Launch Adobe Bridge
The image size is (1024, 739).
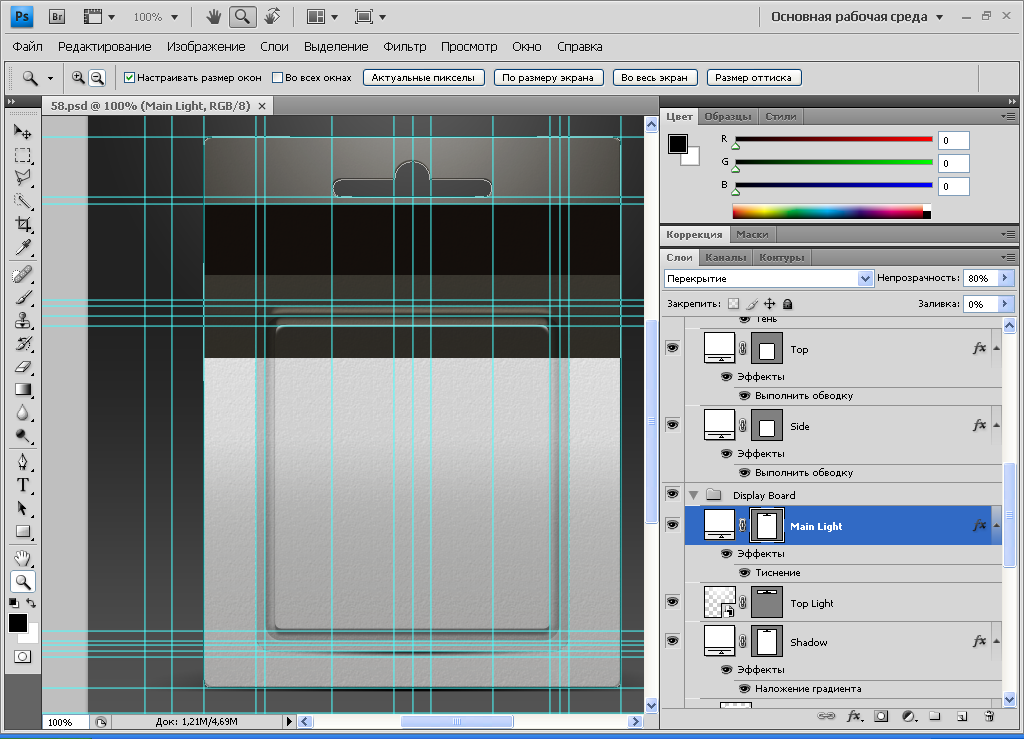[x=57, y=17]
